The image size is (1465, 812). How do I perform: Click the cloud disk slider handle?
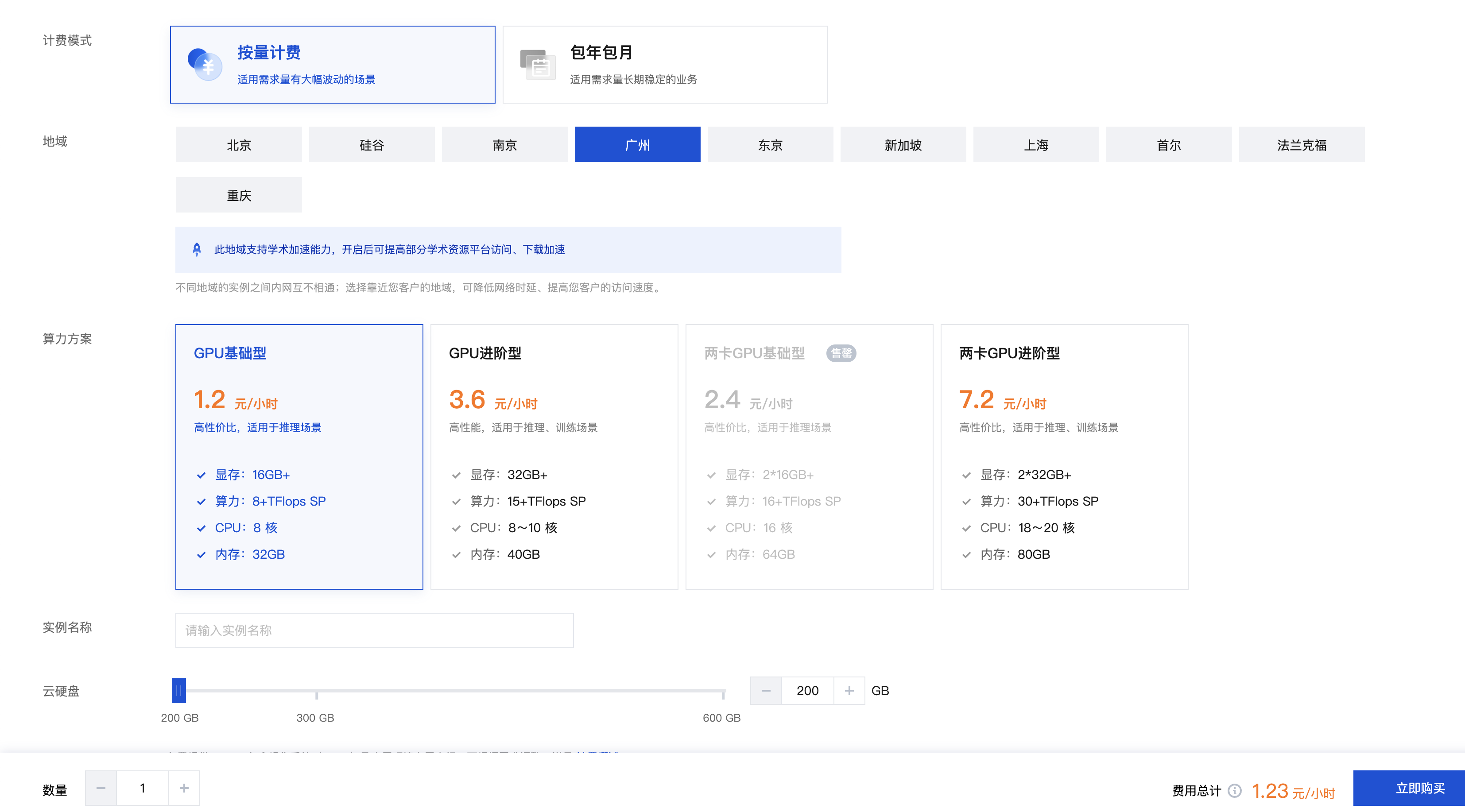[x=179, y=690]
